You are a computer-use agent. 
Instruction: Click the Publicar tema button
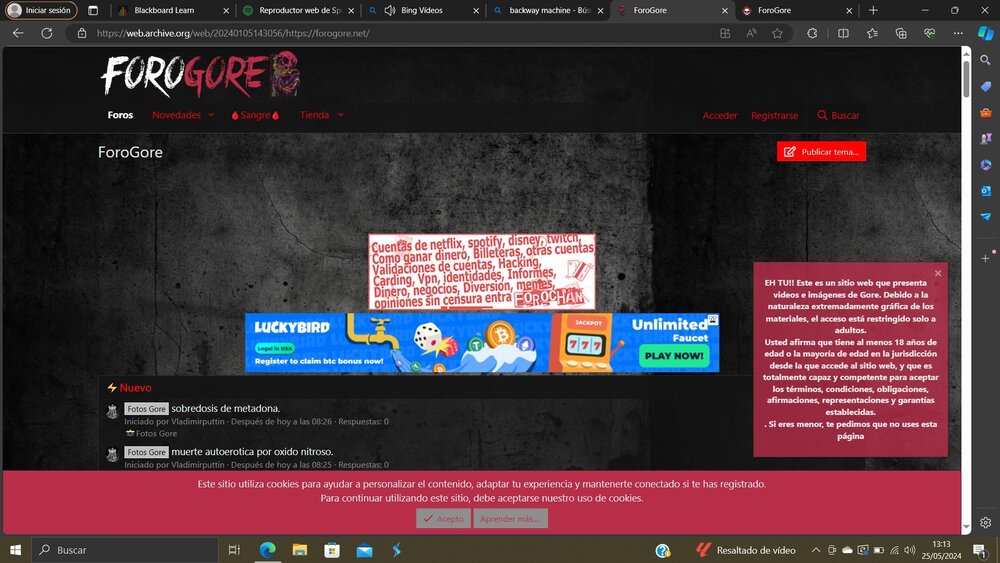pyautogui.click(x=821, y=152)
